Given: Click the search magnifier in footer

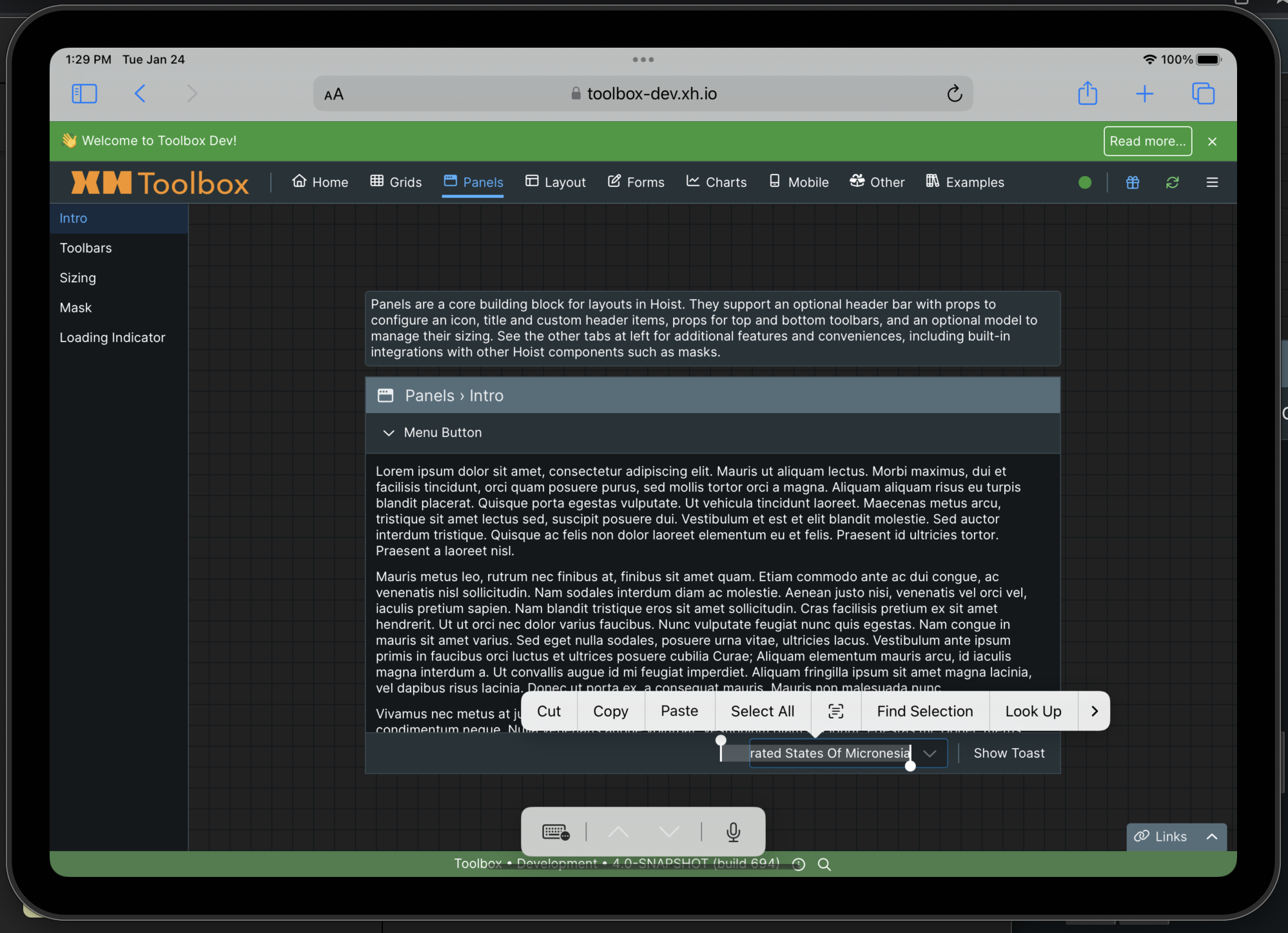Looking at the screenshot, I should click(824, 865).
